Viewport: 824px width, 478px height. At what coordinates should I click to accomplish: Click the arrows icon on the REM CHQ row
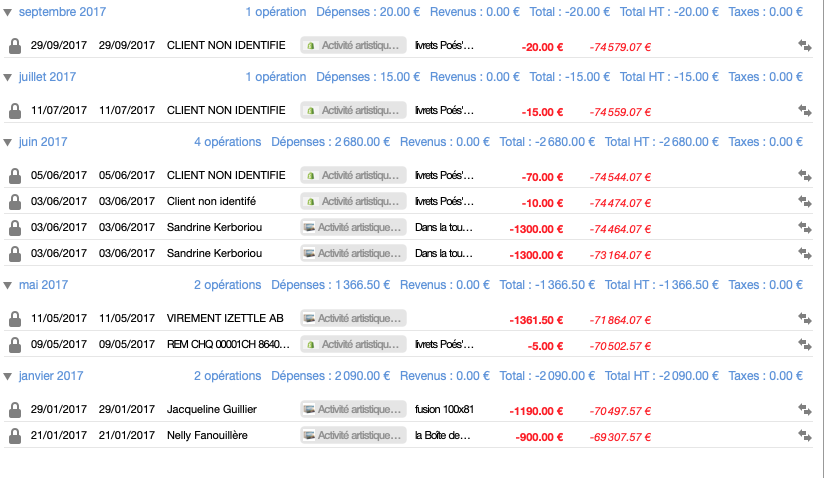pos(805,345)
